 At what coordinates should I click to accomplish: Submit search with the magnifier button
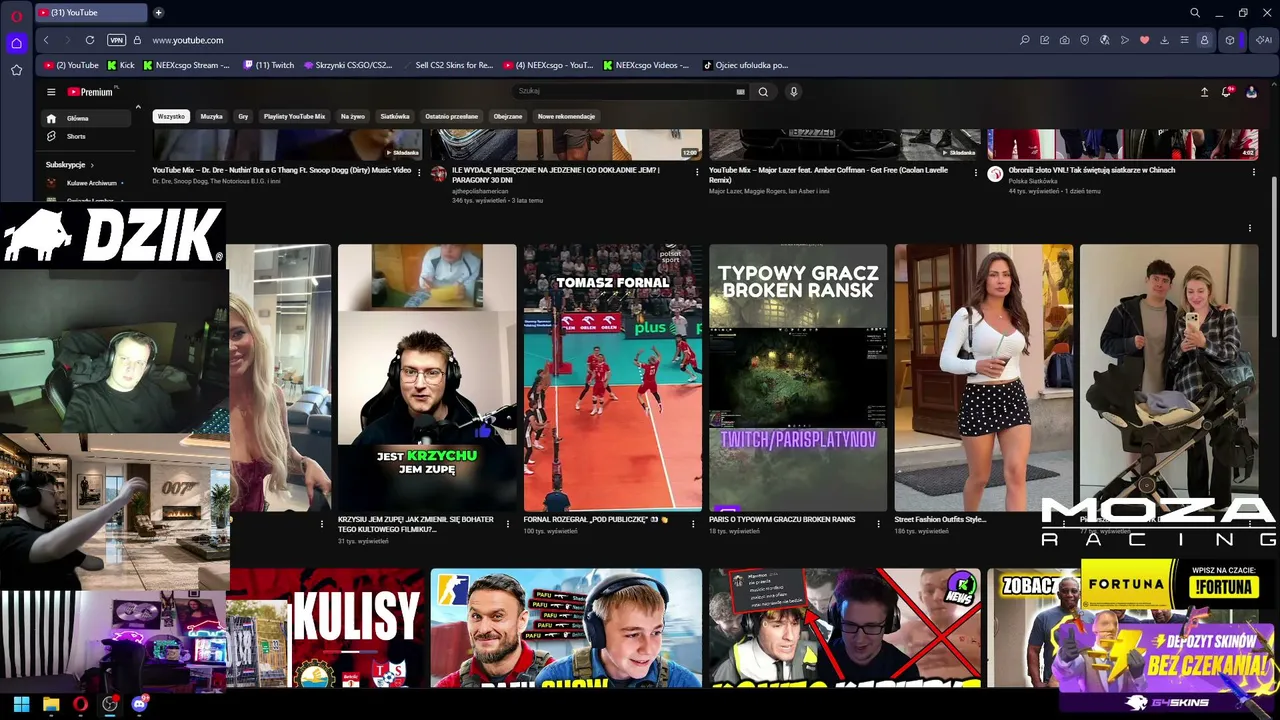pos(763,92)
